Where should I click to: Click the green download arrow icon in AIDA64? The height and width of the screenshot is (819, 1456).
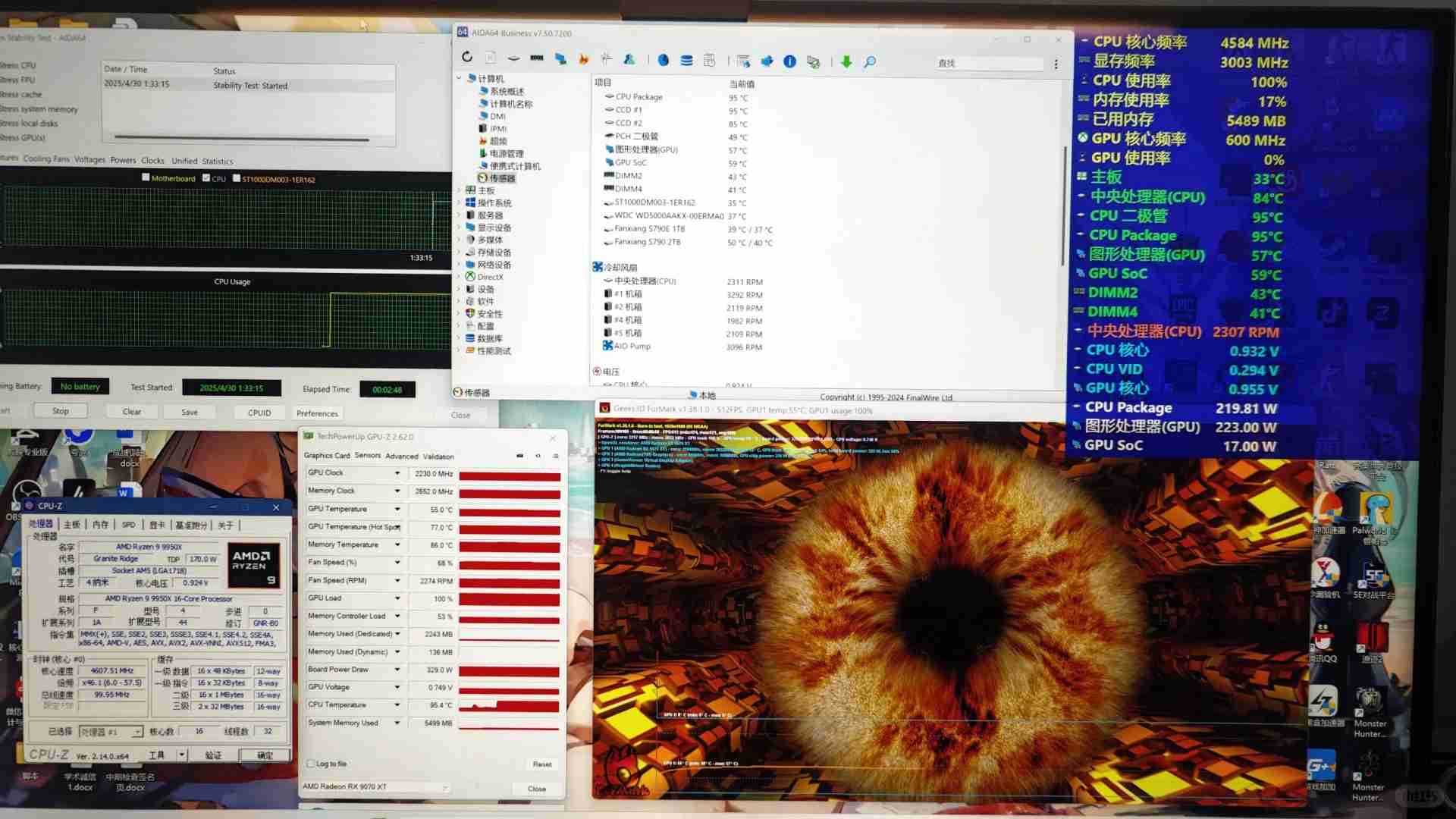point(846,62)
